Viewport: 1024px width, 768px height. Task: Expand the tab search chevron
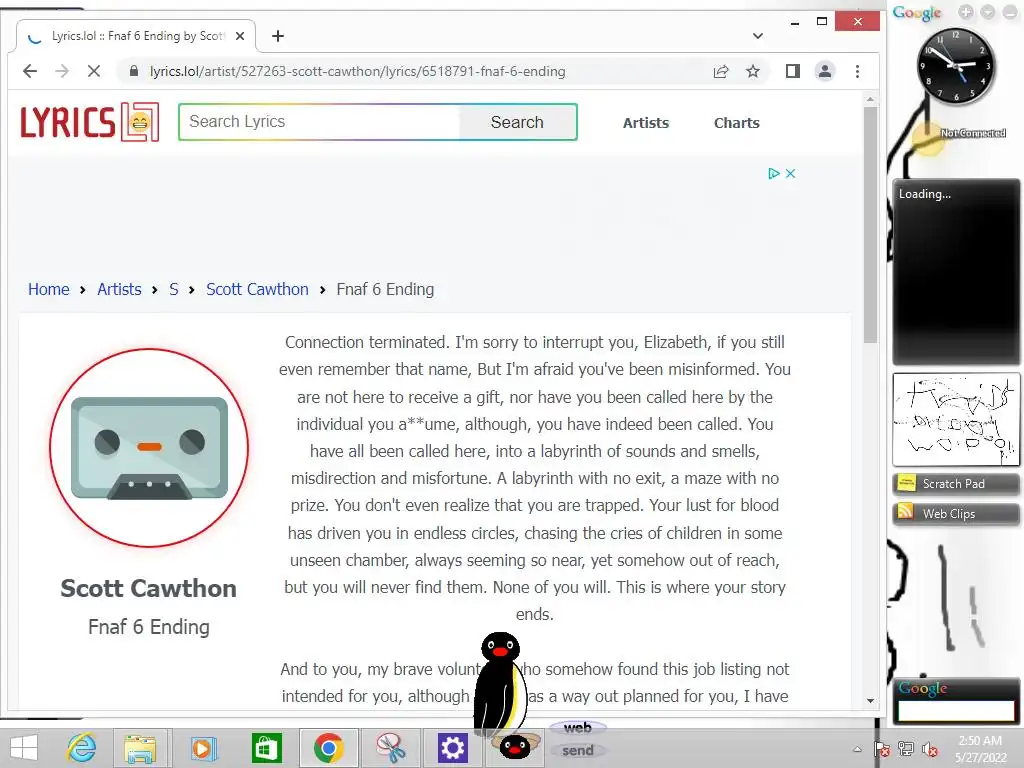pos(758,36)
